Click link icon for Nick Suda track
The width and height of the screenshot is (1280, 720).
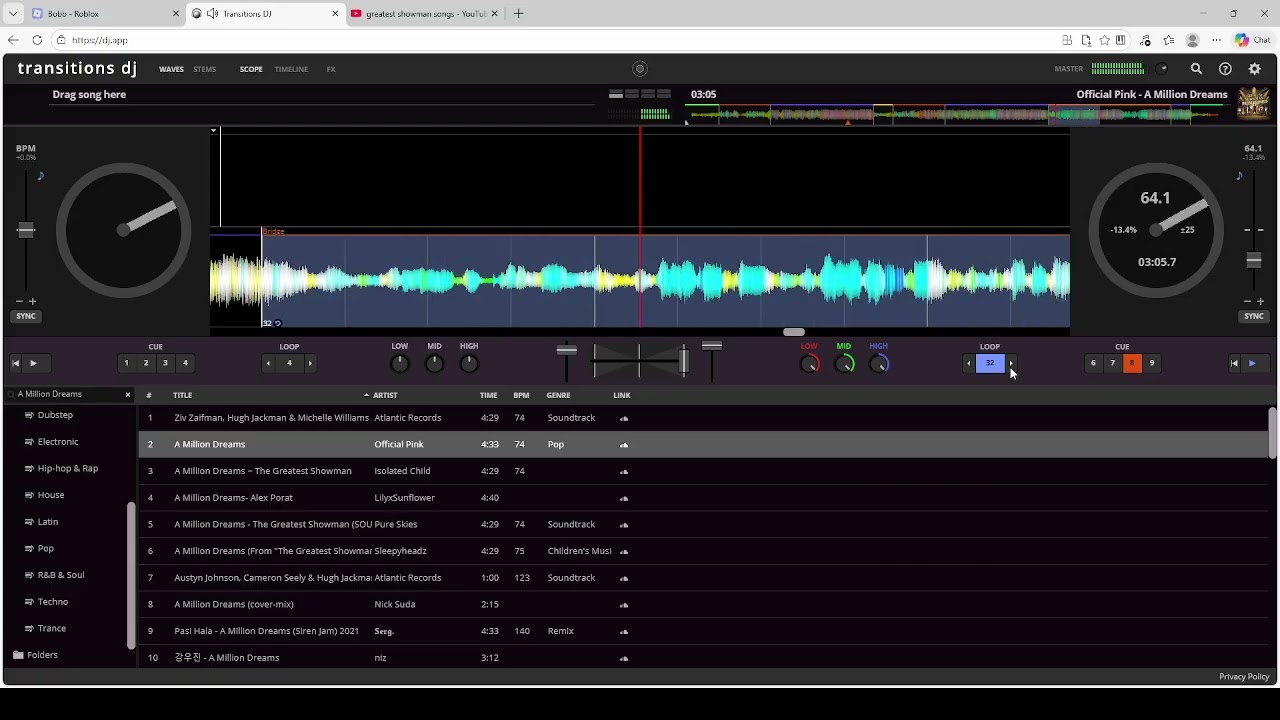click(x=624, y=605)
